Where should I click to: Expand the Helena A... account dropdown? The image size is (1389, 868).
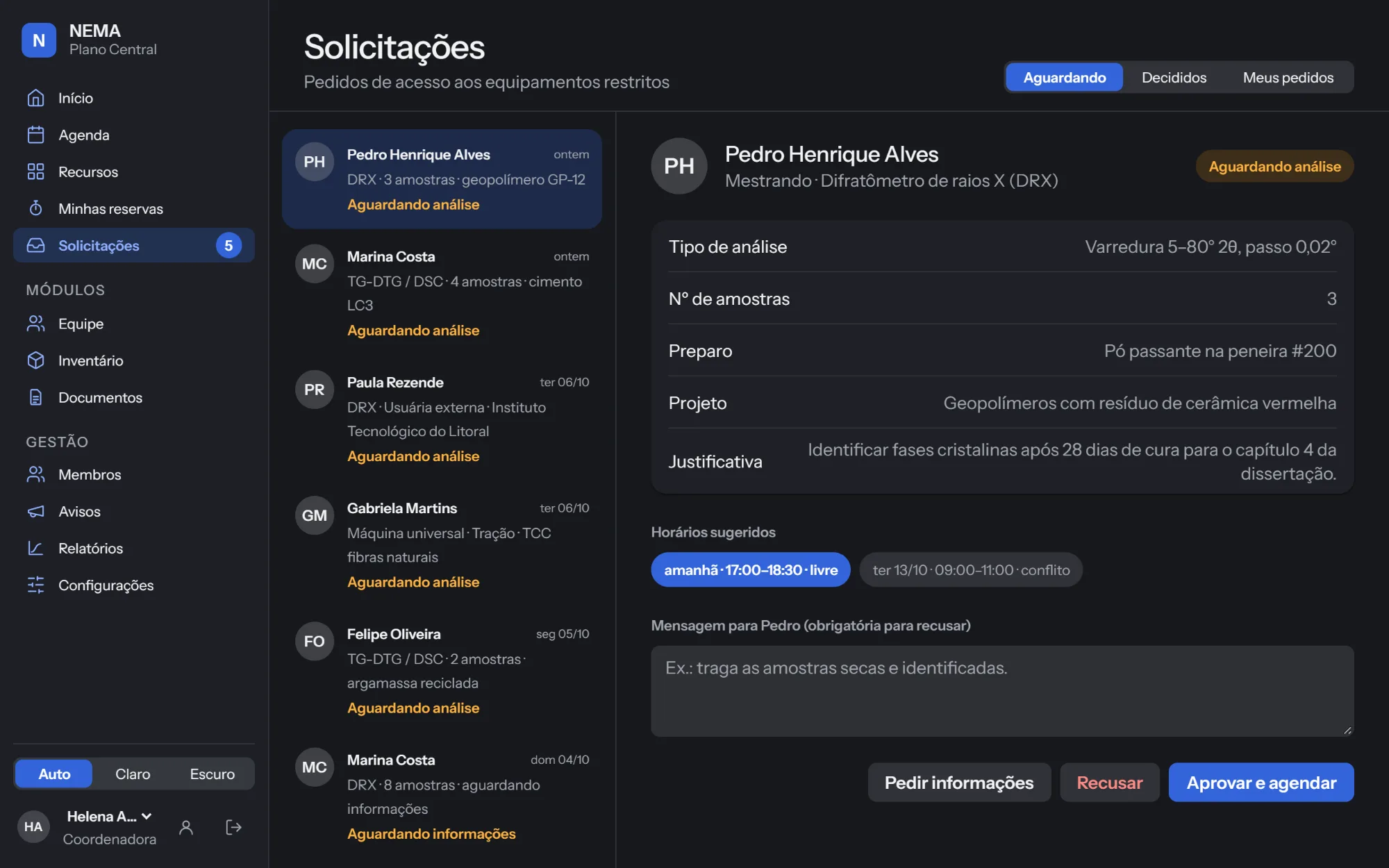[x=110, y=817]
